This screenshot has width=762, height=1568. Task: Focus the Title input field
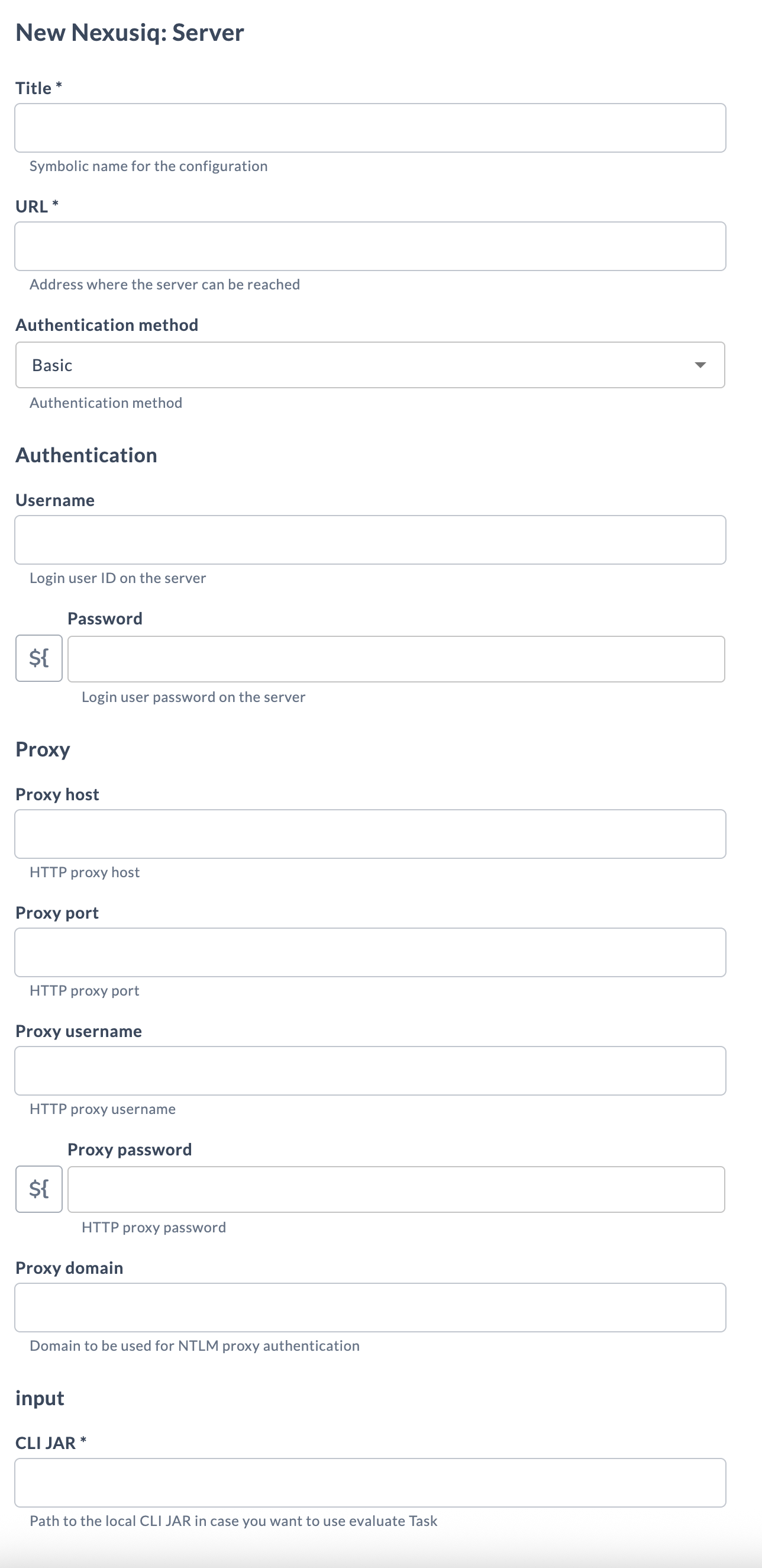370,128
